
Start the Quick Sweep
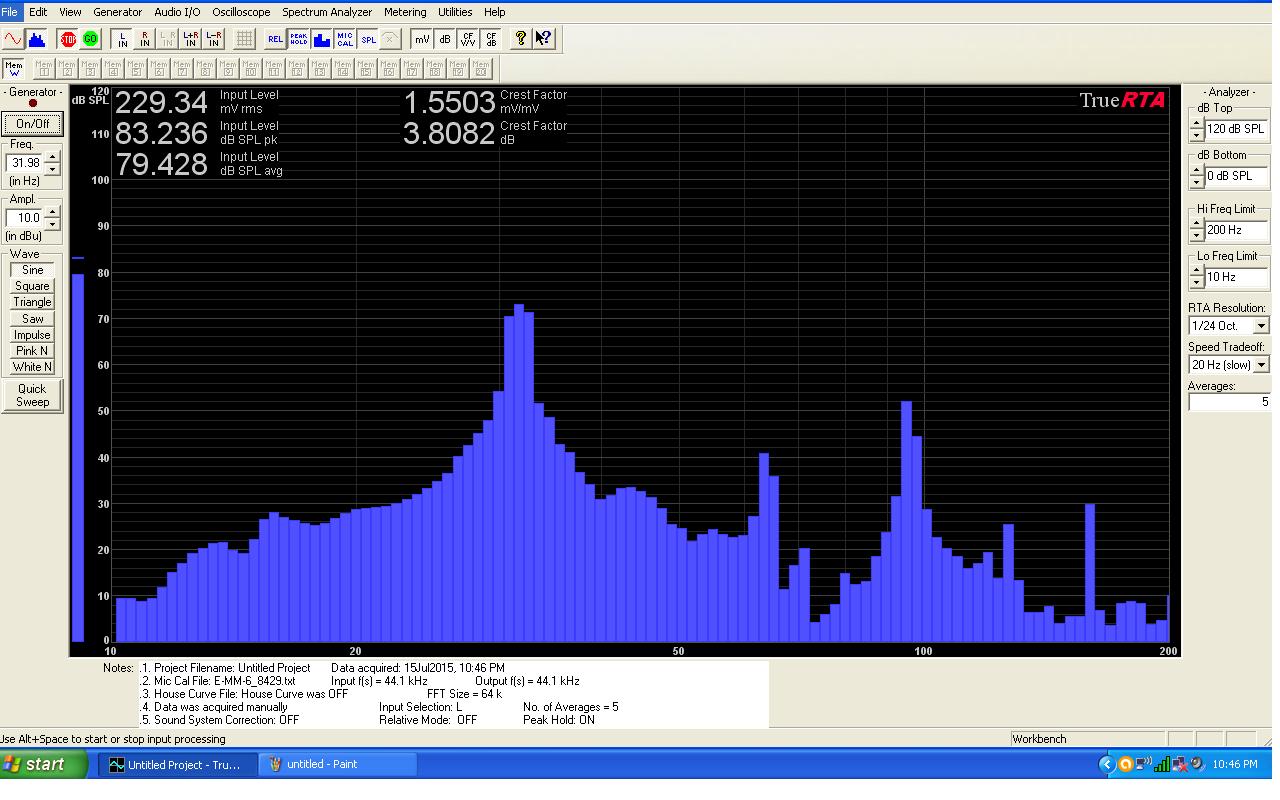pos(32,395)
